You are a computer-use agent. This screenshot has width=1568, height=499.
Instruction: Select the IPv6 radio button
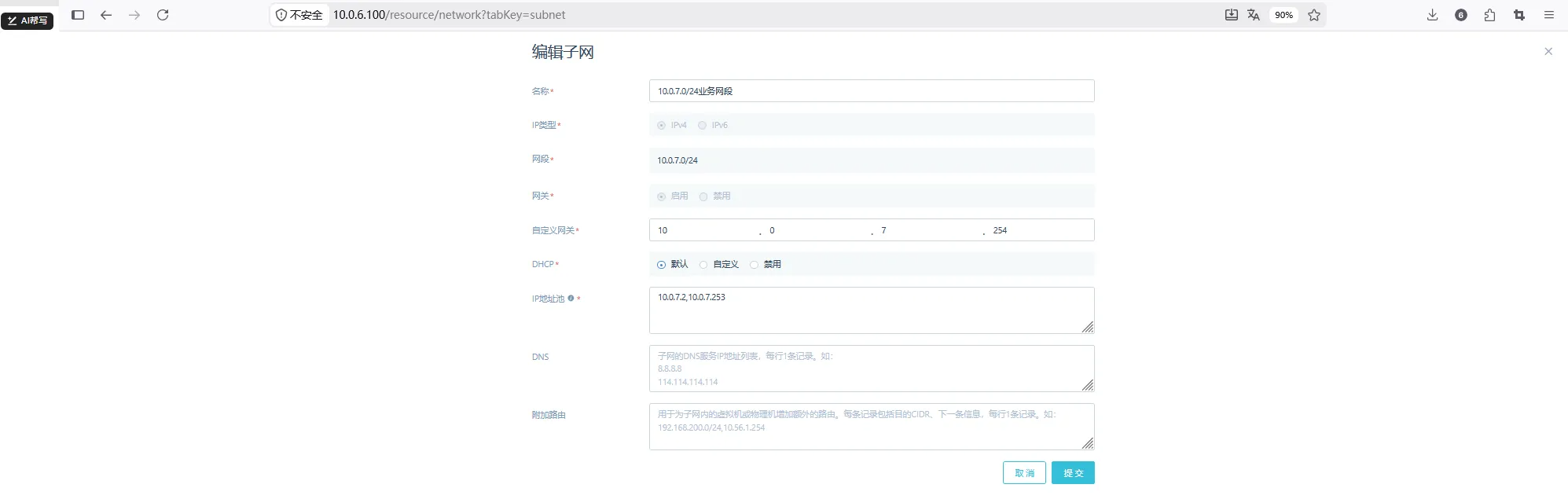point(702,126)
